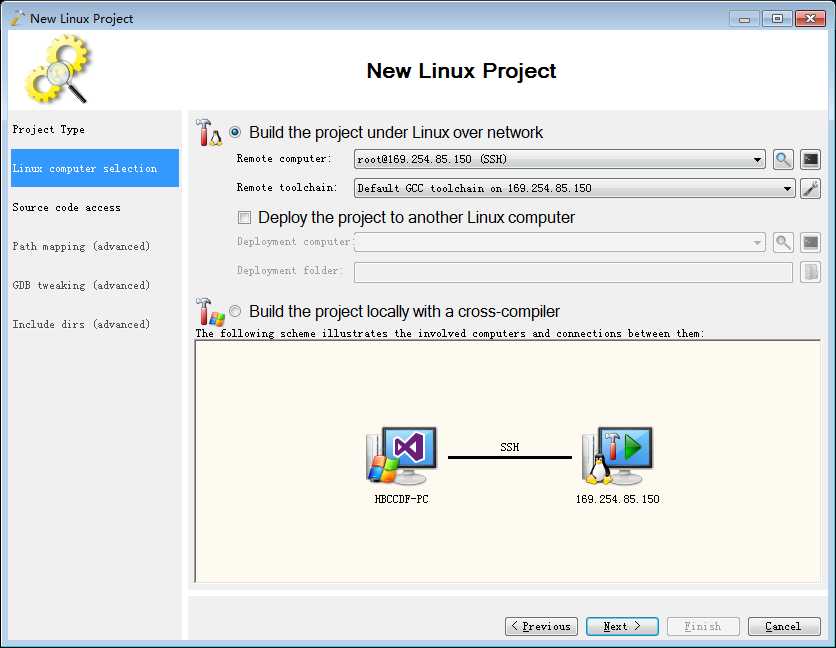The height and width of the screenshot is (648, 836).
Task: Click the HBCCDF-PC Windows computer icon
Action: coord(401,455)
